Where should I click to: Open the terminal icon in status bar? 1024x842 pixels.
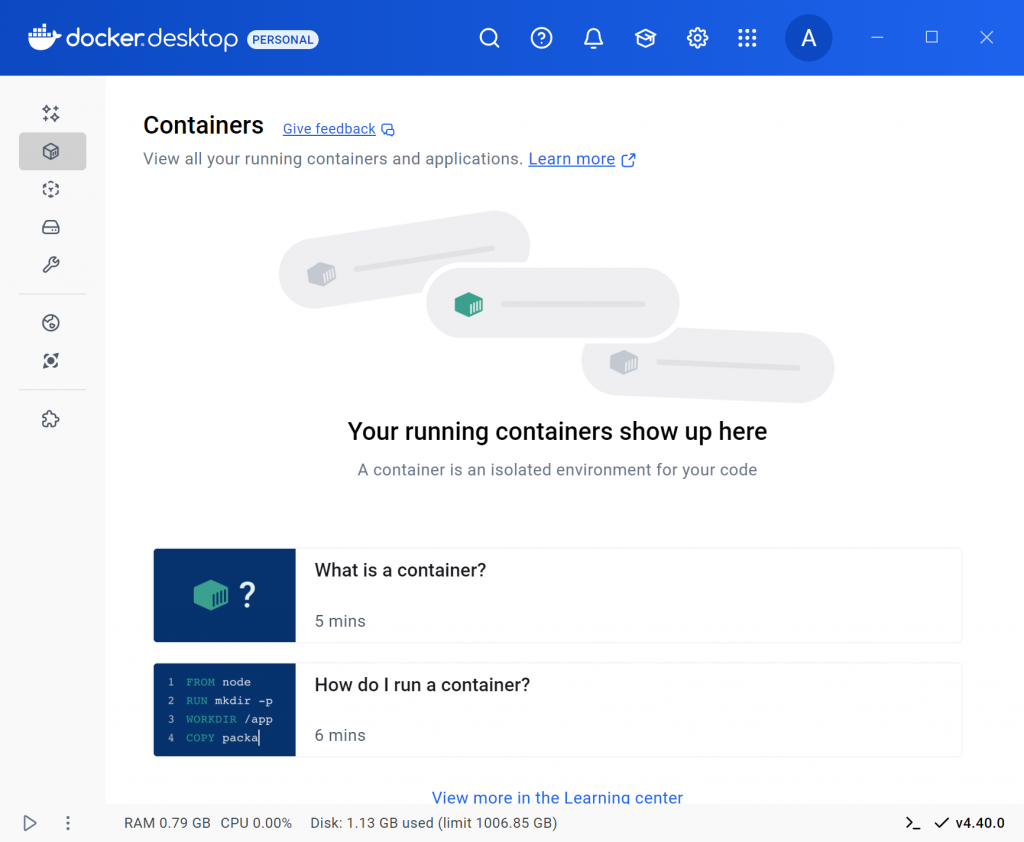coord(913,823)
